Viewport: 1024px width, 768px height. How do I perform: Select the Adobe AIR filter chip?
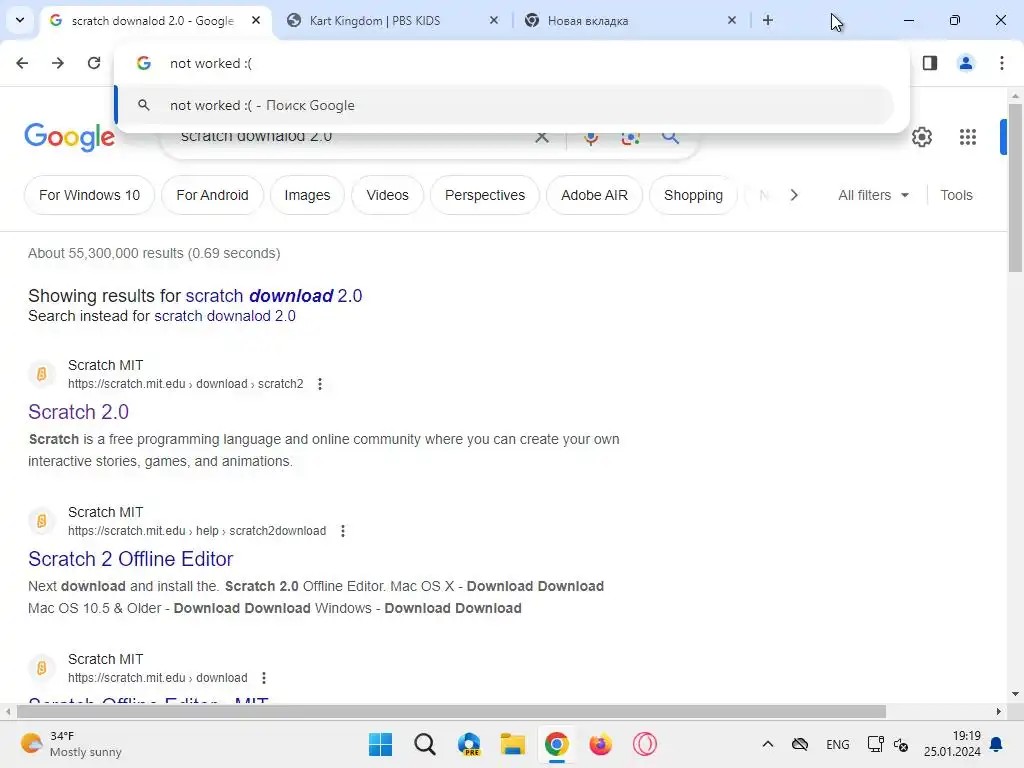(594, 195)
